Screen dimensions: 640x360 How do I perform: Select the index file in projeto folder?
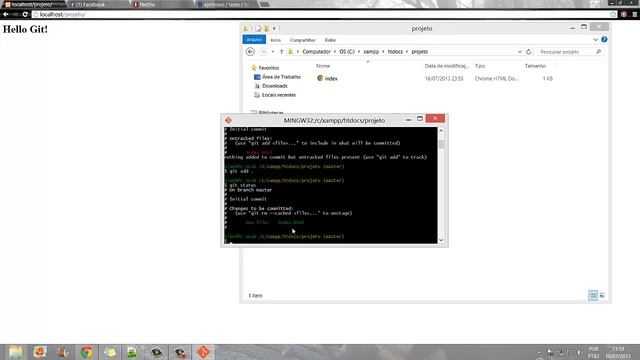click(327, 78)
